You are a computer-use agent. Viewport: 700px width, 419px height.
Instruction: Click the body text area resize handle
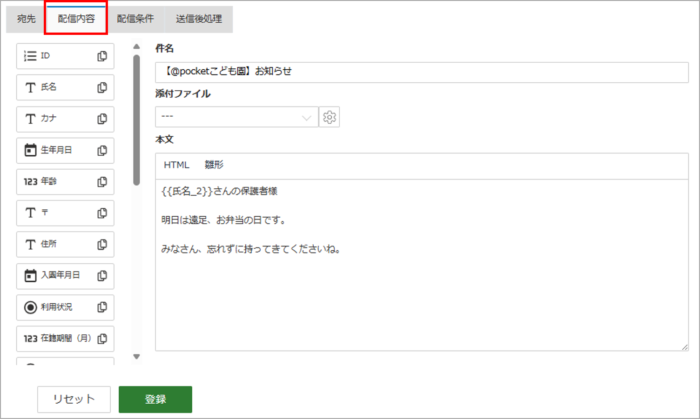click(x=685, y=347)
